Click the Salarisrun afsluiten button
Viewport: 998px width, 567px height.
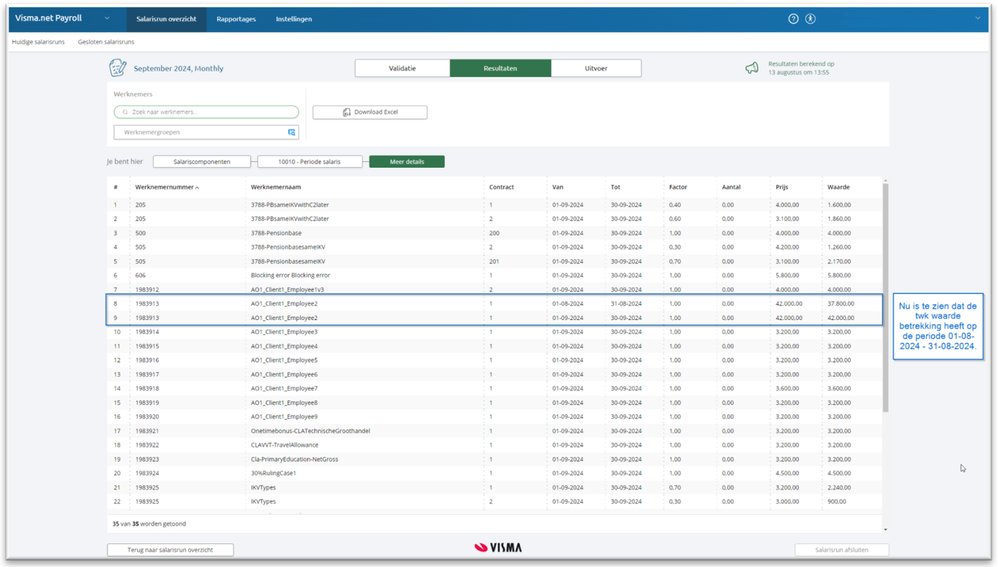pos(841,550)
